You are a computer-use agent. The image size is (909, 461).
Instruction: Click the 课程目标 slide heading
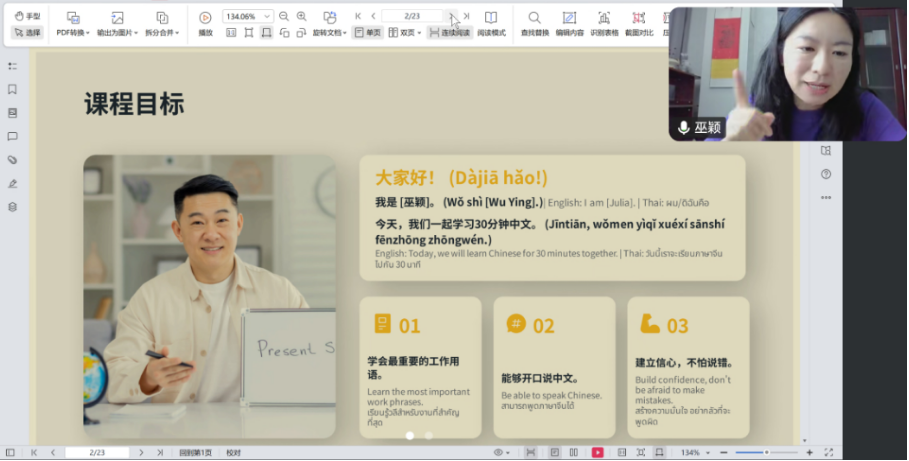134,104
